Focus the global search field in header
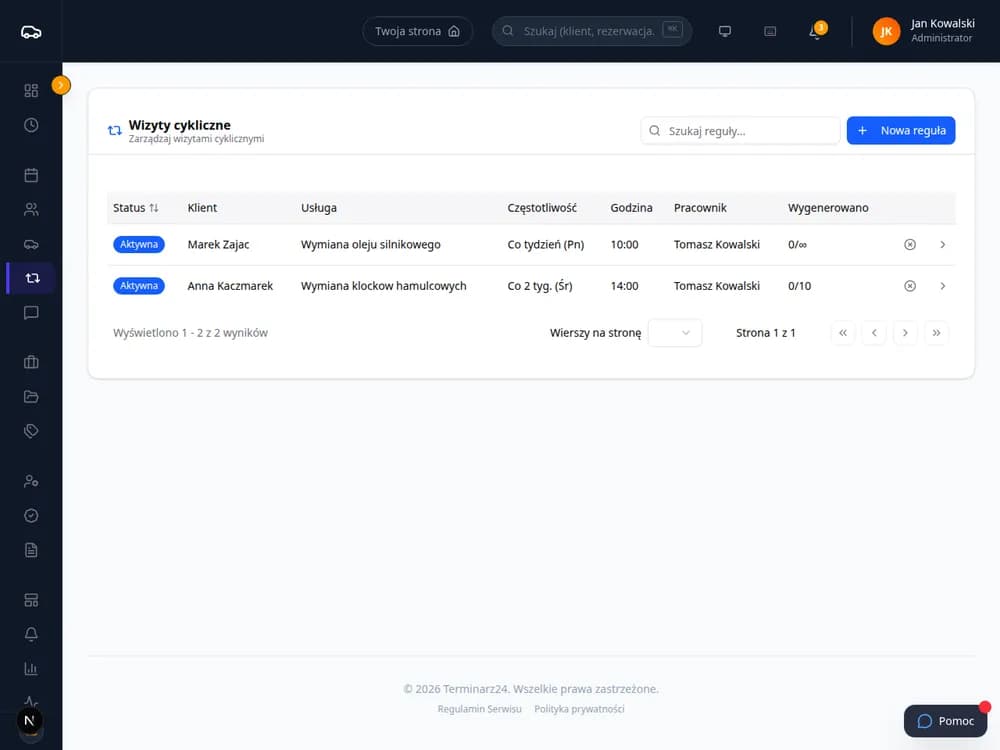Viewport: 1000px width, 750px height. (x=592, y=31)
